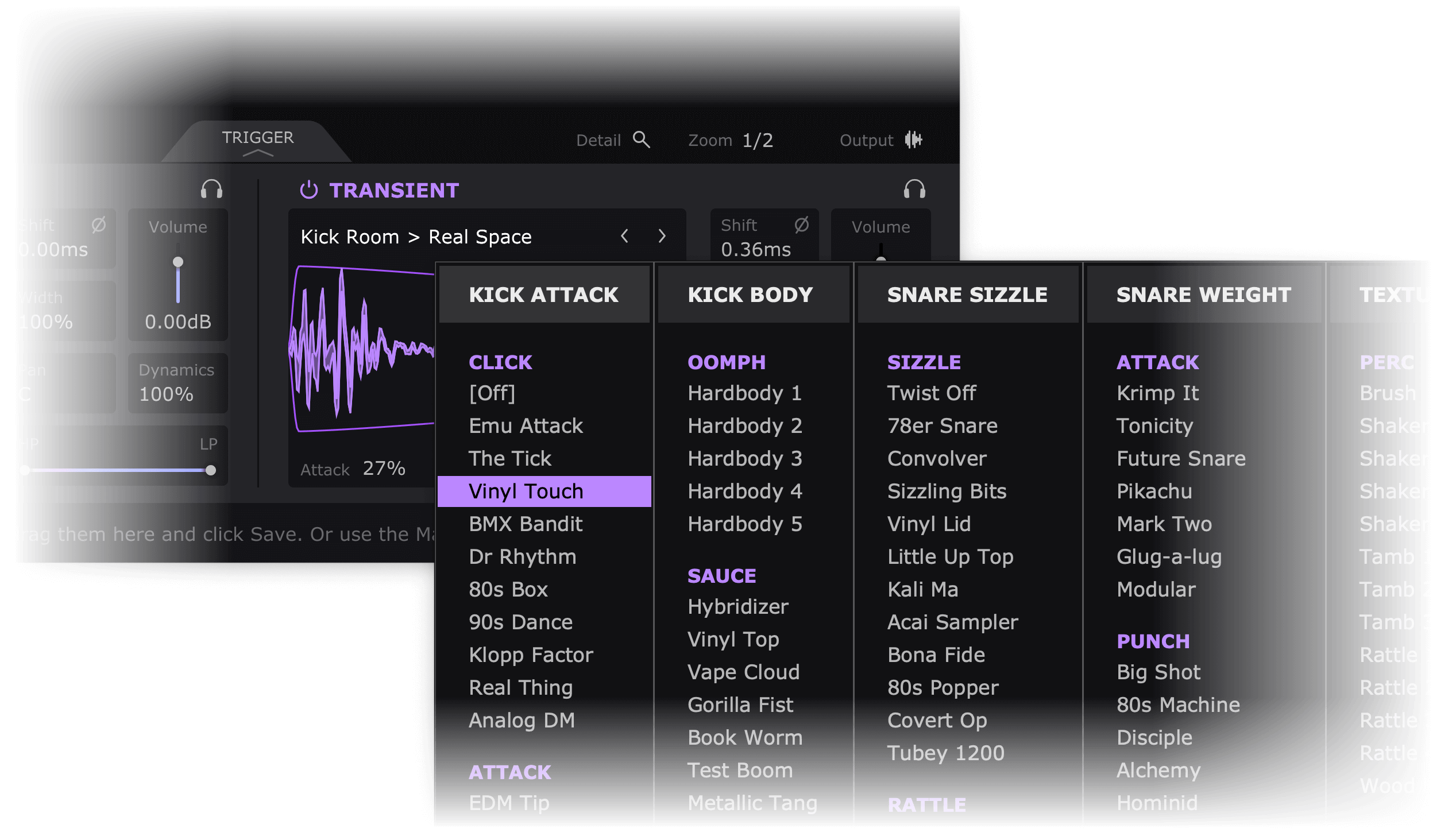
Task: Solo the Transient layer with headphones icon
Action: click(x=914, y=189)
